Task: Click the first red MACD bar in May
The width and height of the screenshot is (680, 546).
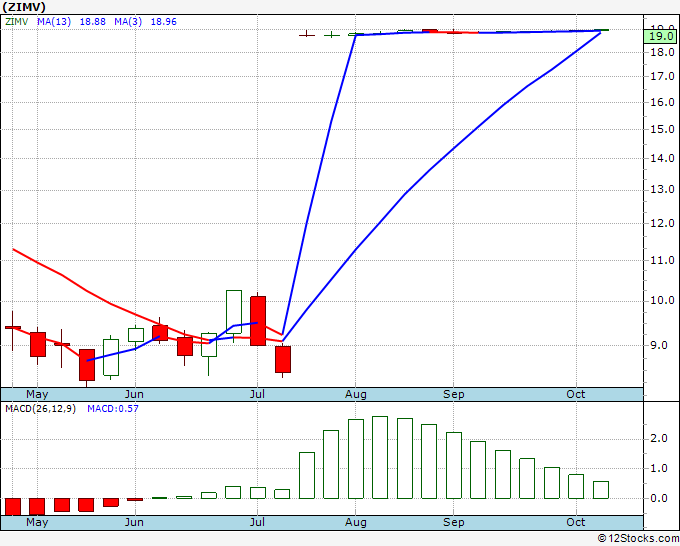Action: (x=13, y=507)
